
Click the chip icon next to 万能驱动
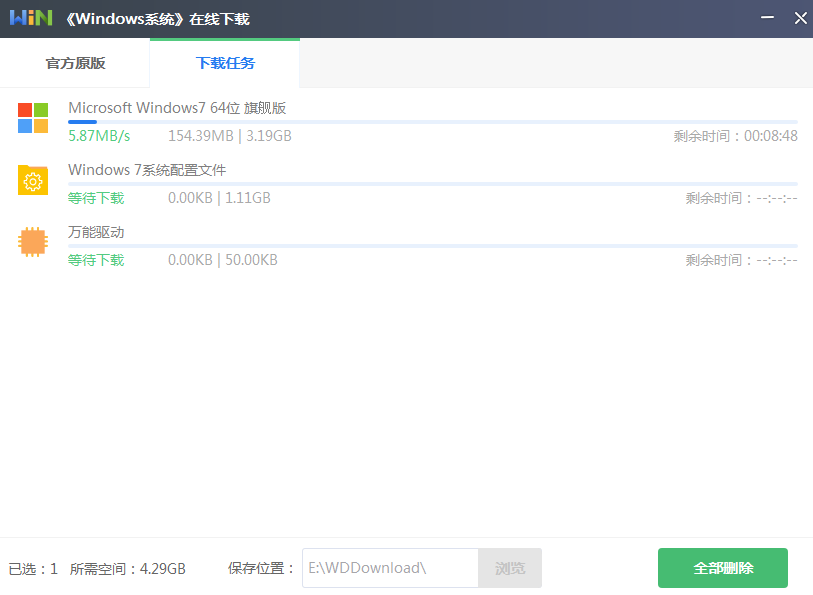click(33, 242)
